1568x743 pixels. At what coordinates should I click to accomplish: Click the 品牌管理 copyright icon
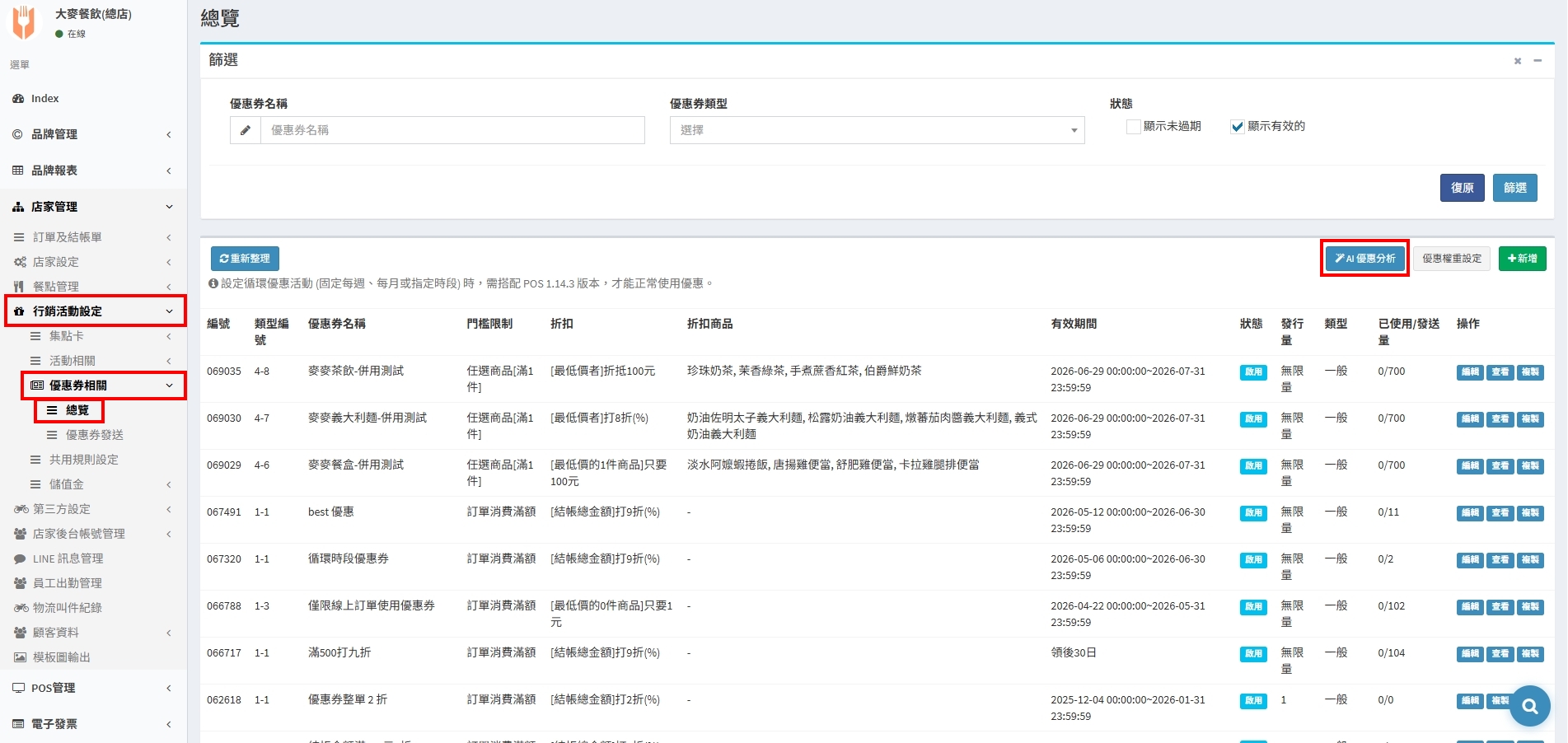(x=17, y=134)
